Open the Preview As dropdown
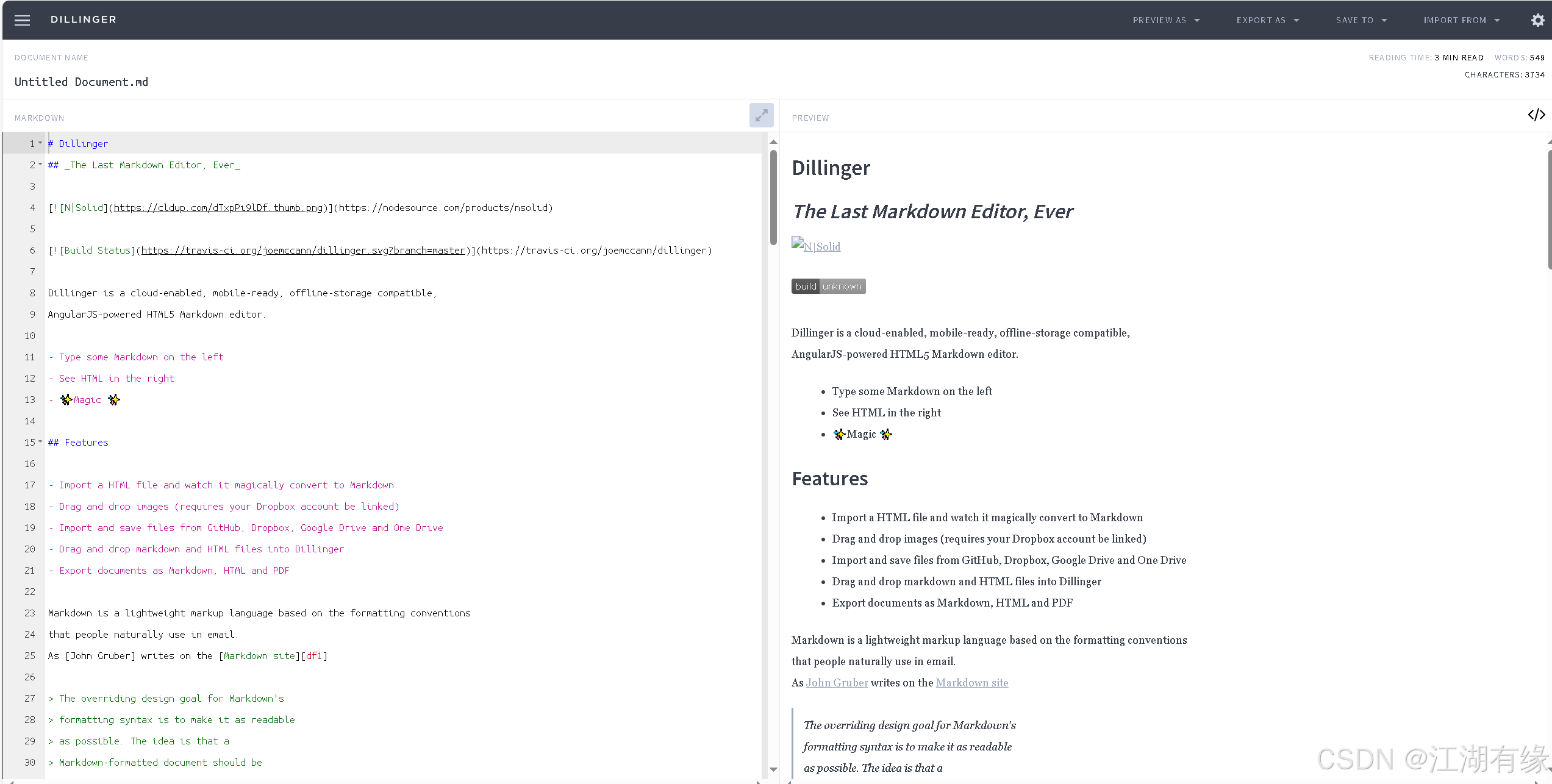1552x784 pixels. click(x=1165, y=20)
